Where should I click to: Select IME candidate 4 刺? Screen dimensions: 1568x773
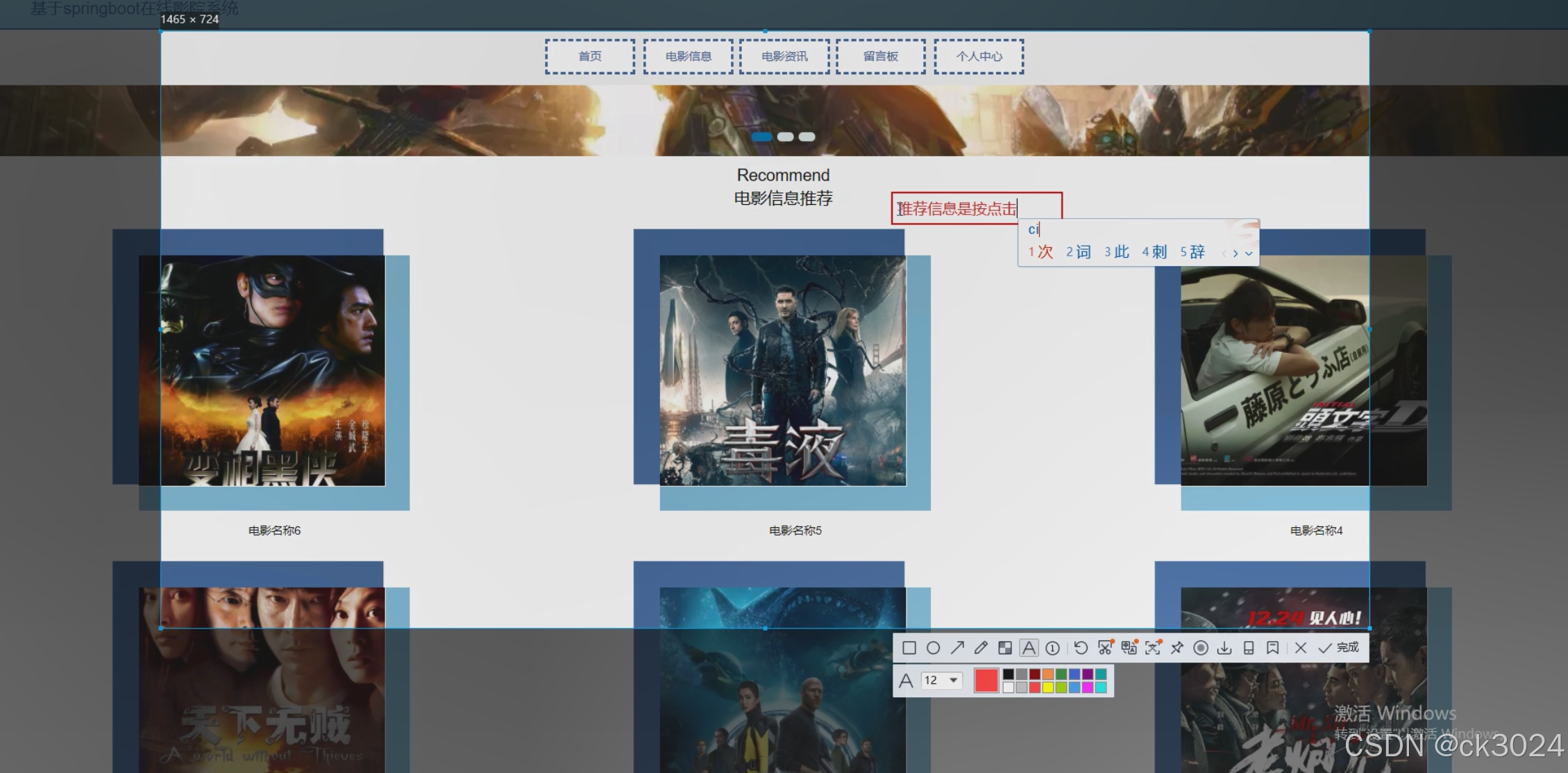coord(1154,252)
